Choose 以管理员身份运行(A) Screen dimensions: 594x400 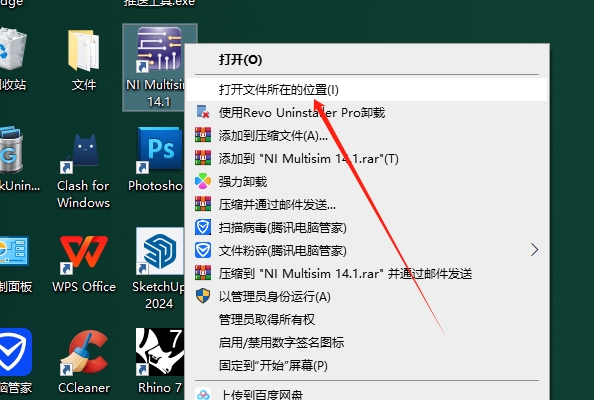(367, 297)
